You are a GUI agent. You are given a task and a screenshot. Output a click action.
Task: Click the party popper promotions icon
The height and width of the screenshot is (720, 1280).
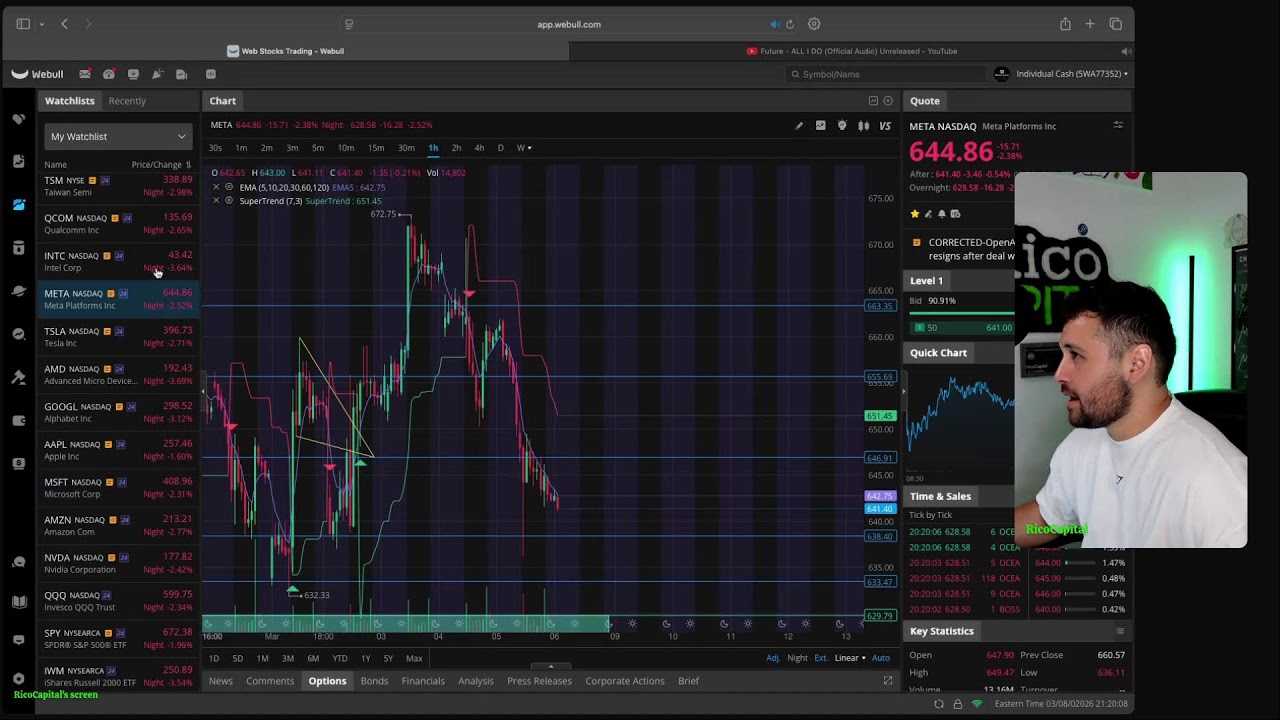coord(157,74)
